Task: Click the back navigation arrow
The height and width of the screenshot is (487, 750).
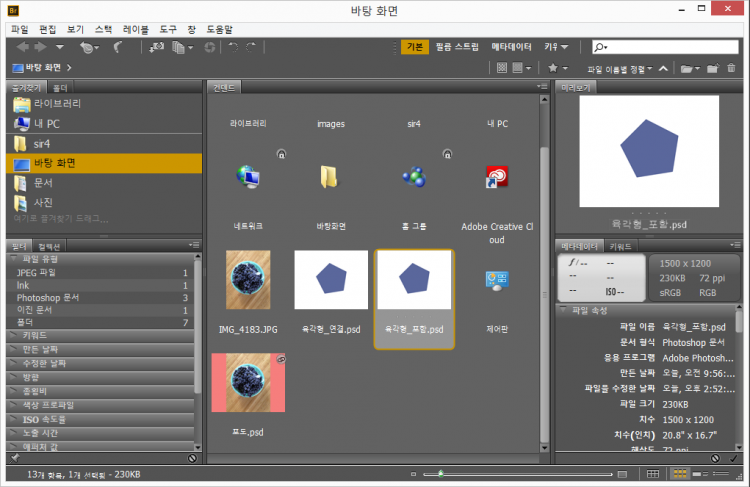Action: (x=22, y=47)
